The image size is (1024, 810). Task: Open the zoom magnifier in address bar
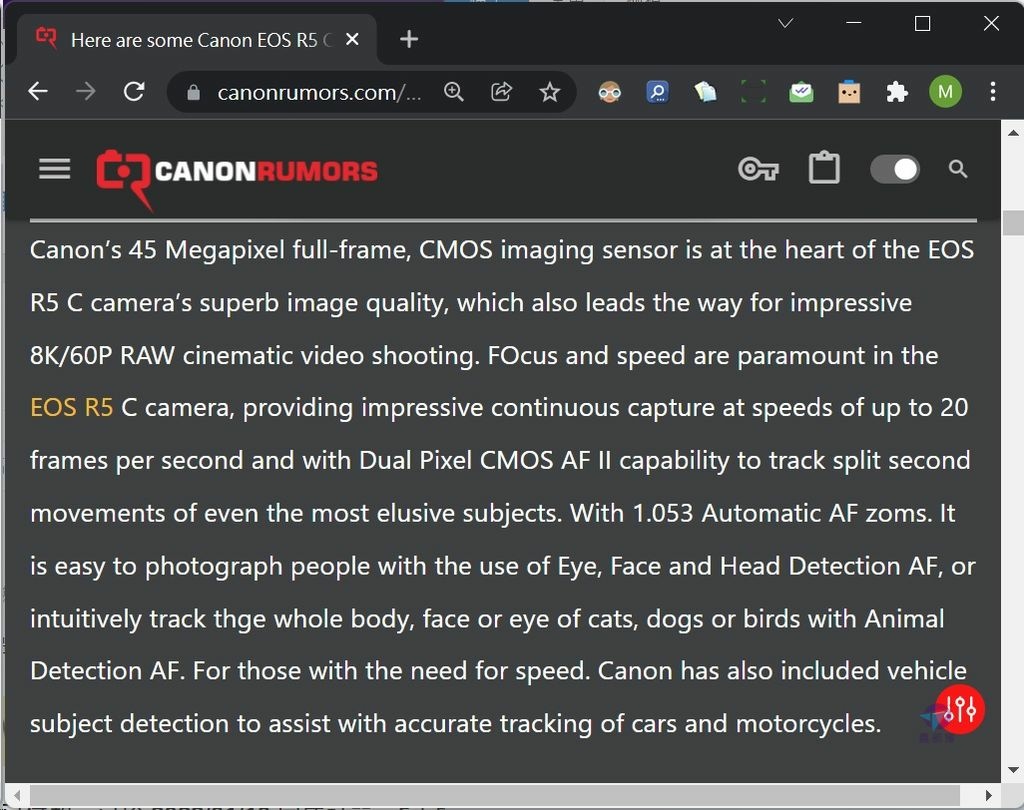453,92
